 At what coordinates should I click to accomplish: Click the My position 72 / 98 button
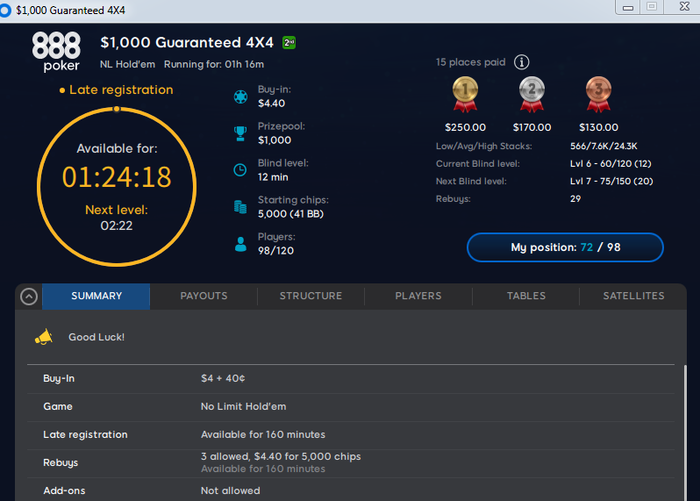tap(565, 247)
